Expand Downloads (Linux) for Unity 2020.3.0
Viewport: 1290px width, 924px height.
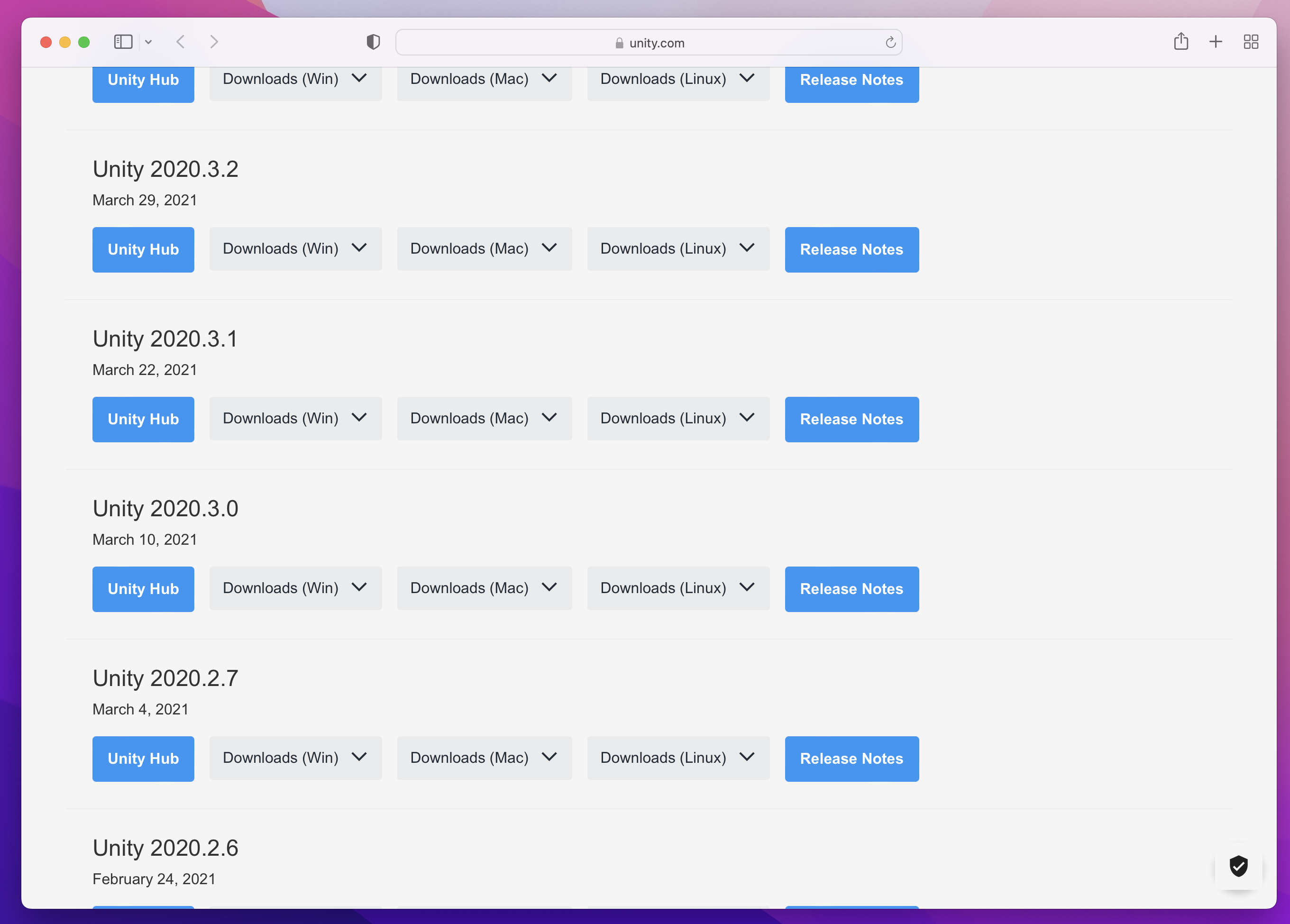tap(678, 588)
